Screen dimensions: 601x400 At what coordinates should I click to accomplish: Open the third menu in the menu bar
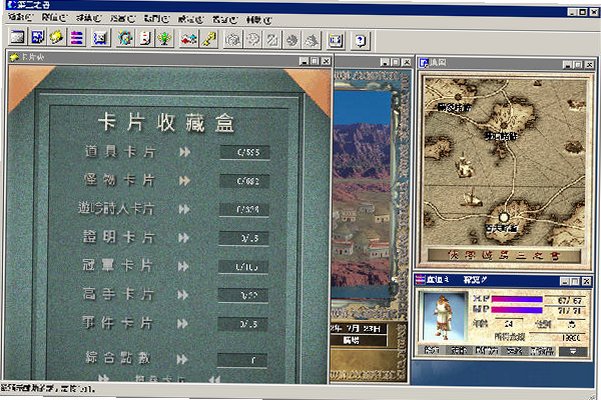89,18
